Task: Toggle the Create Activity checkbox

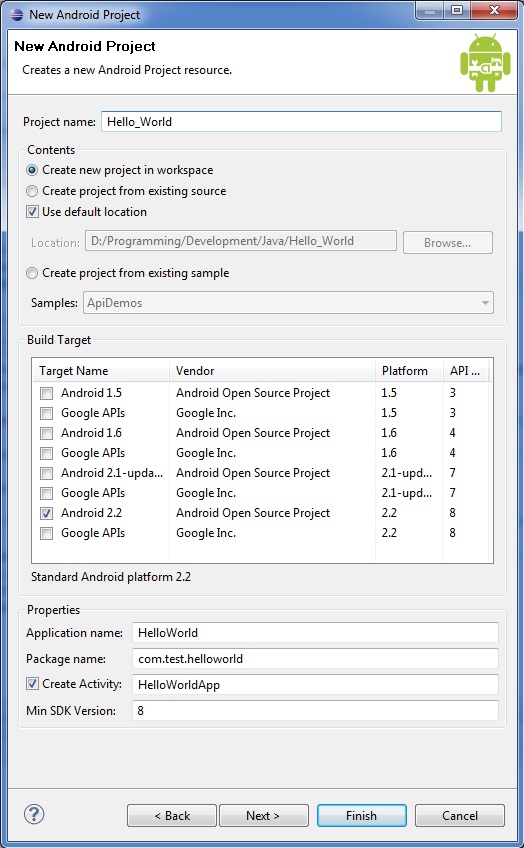Action: (x=32, y=684)
